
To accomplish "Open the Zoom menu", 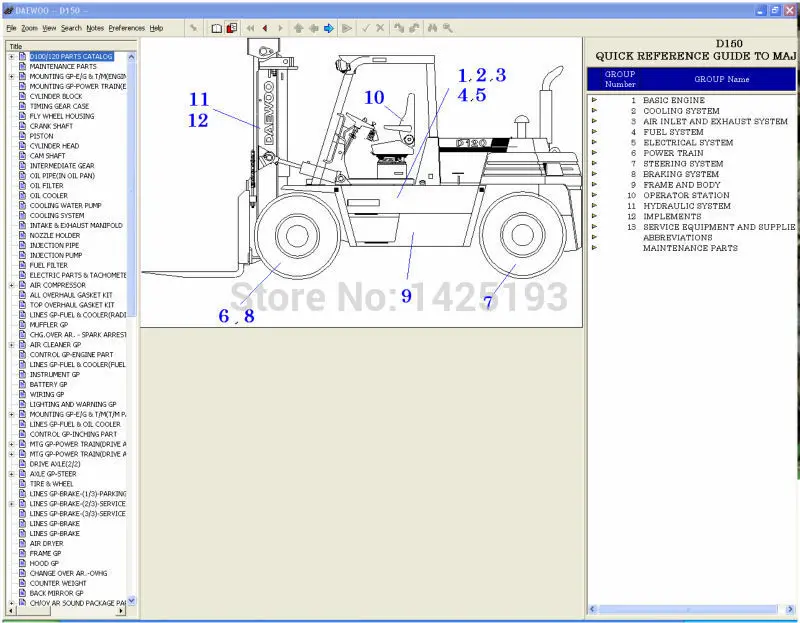I will point(29,28).
